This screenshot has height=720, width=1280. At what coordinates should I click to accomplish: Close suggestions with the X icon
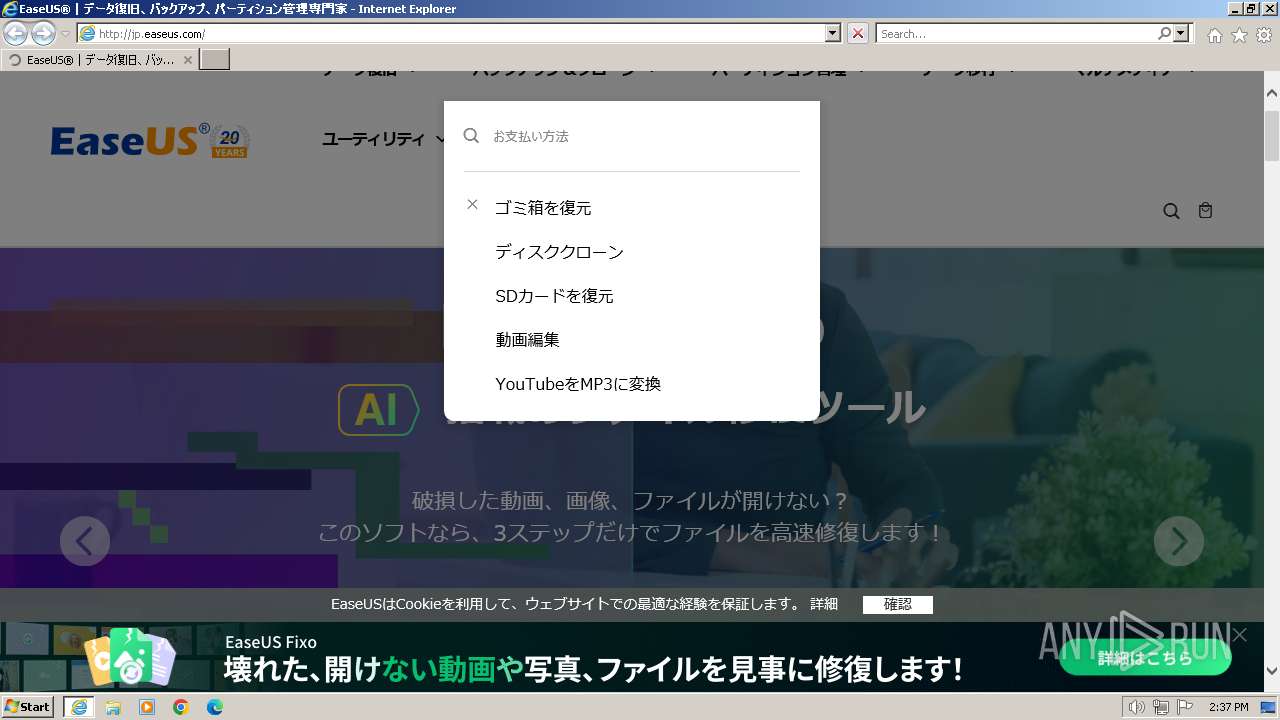[472, 205]
